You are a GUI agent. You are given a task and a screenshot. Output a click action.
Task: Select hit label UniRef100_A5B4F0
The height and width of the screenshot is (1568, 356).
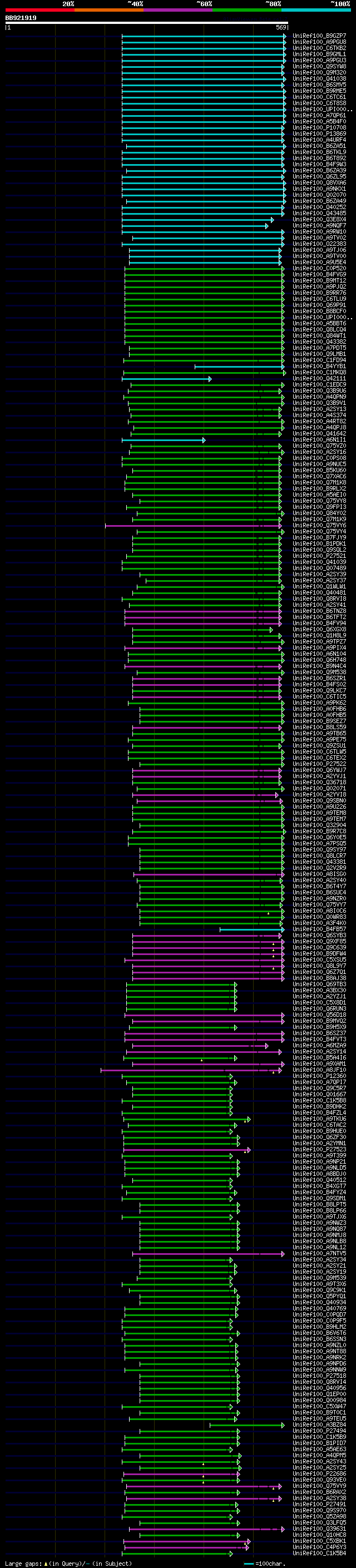pyautogui.click(x=319, y=122)
